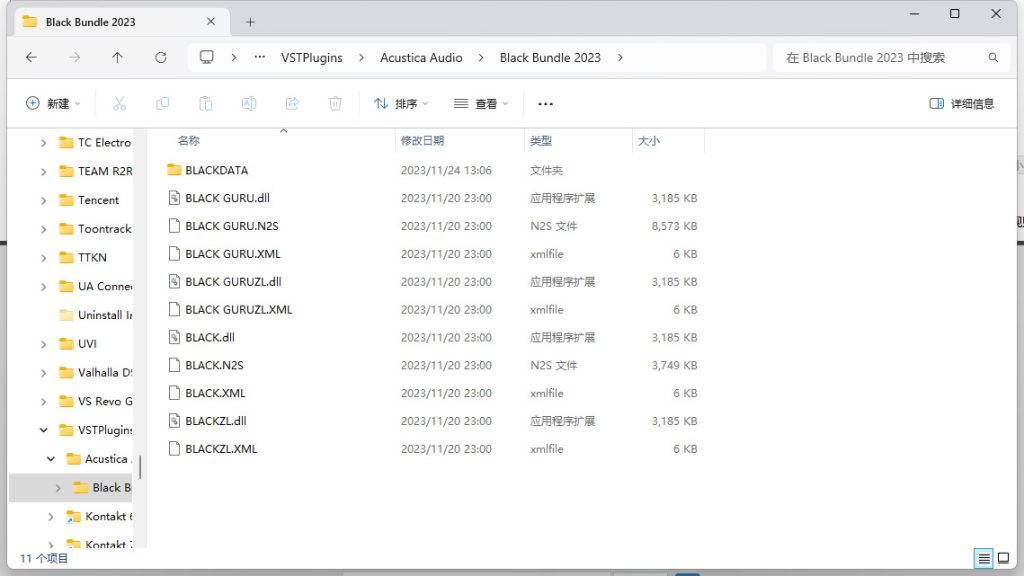Image resolution: width=1024 pixels, height=576 pixels.
Task: Click the See more (...) toolbar menu
Action: (x=545, y=103)
